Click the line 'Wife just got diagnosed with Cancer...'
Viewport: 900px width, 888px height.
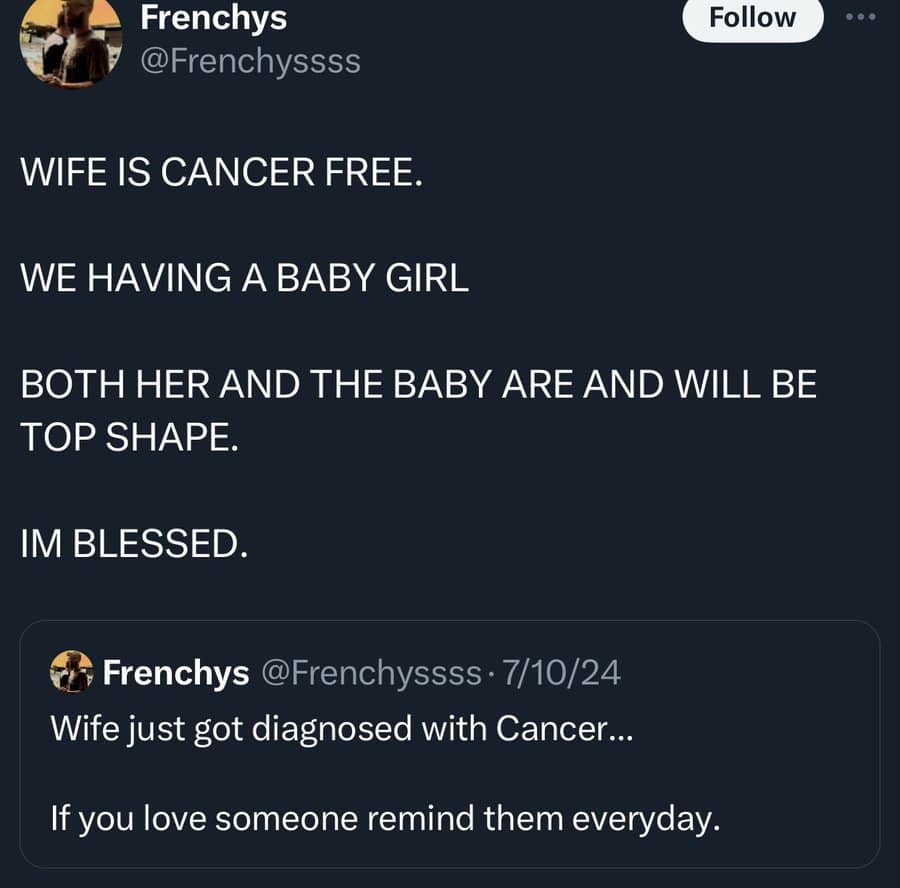pyautogui.click(x=341, y=728)
